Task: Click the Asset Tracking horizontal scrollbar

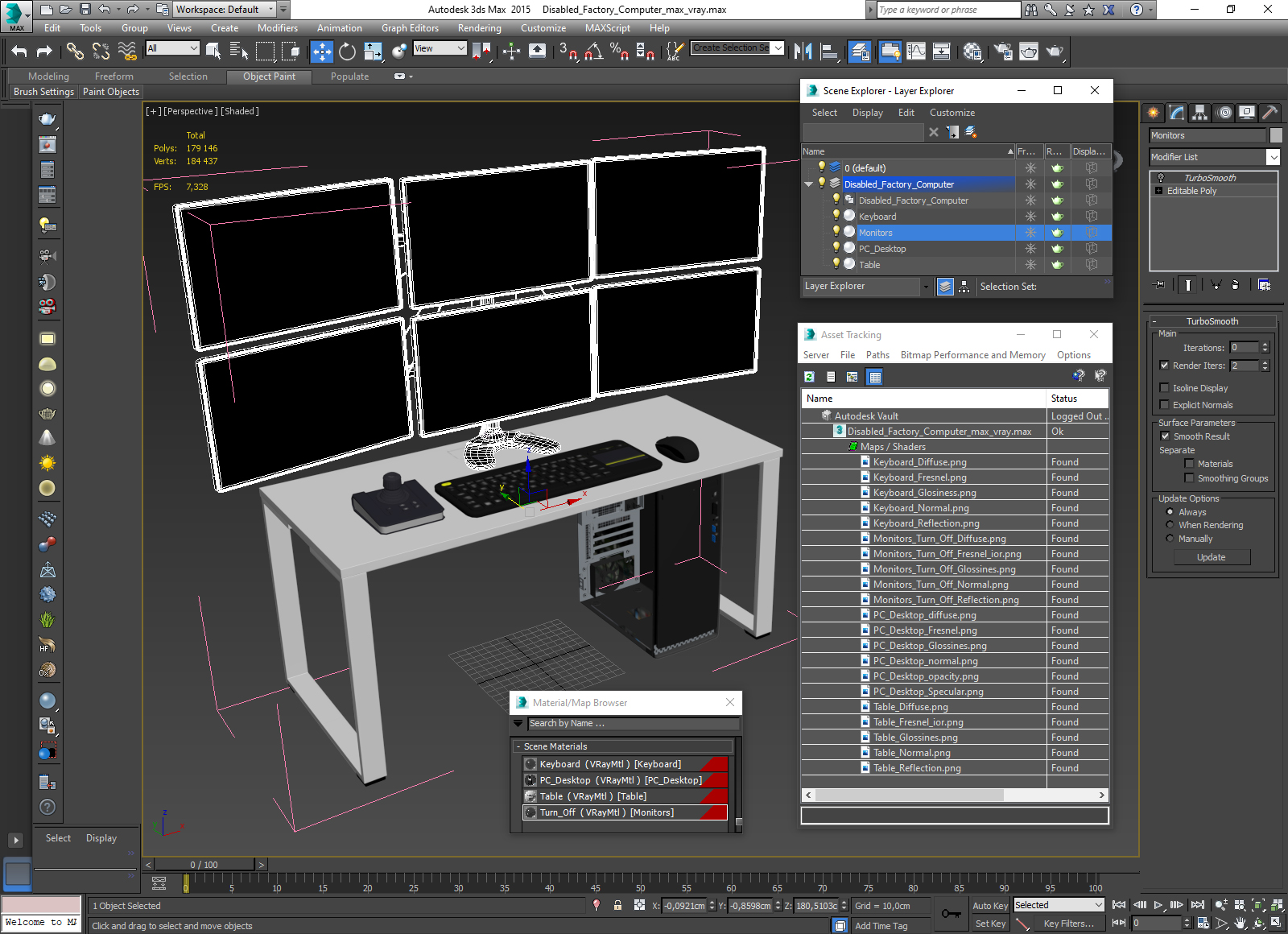Action: (x=910, y=795)
